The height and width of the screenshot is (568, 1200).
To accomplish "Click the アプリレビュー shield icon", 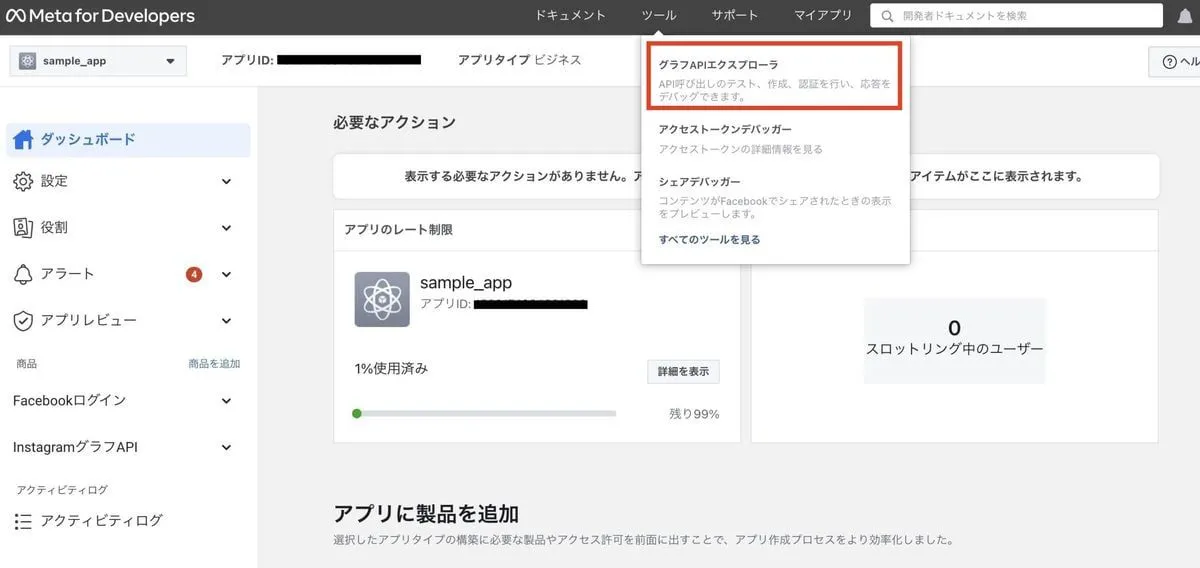I will point(24,321).
